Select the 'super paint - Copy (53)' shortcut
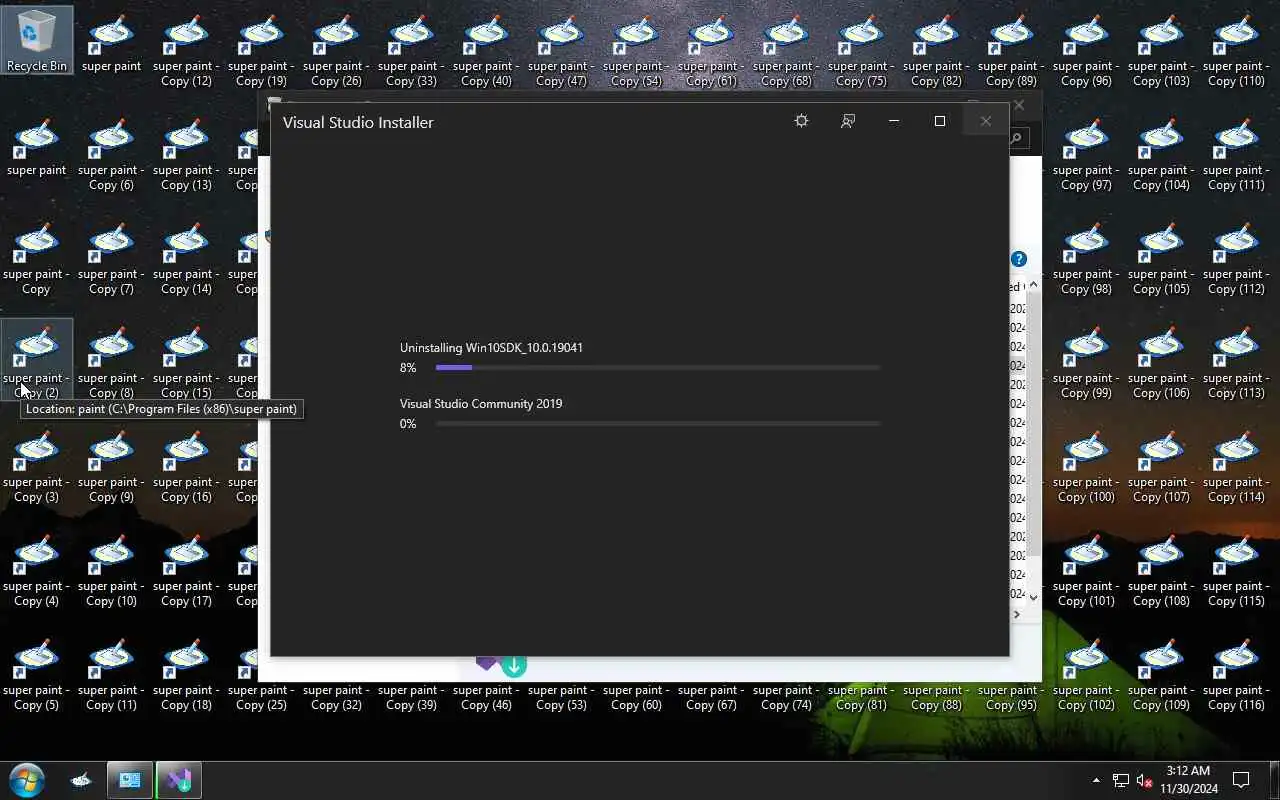This screenshot has width=1280, height=800. point(561,697)
